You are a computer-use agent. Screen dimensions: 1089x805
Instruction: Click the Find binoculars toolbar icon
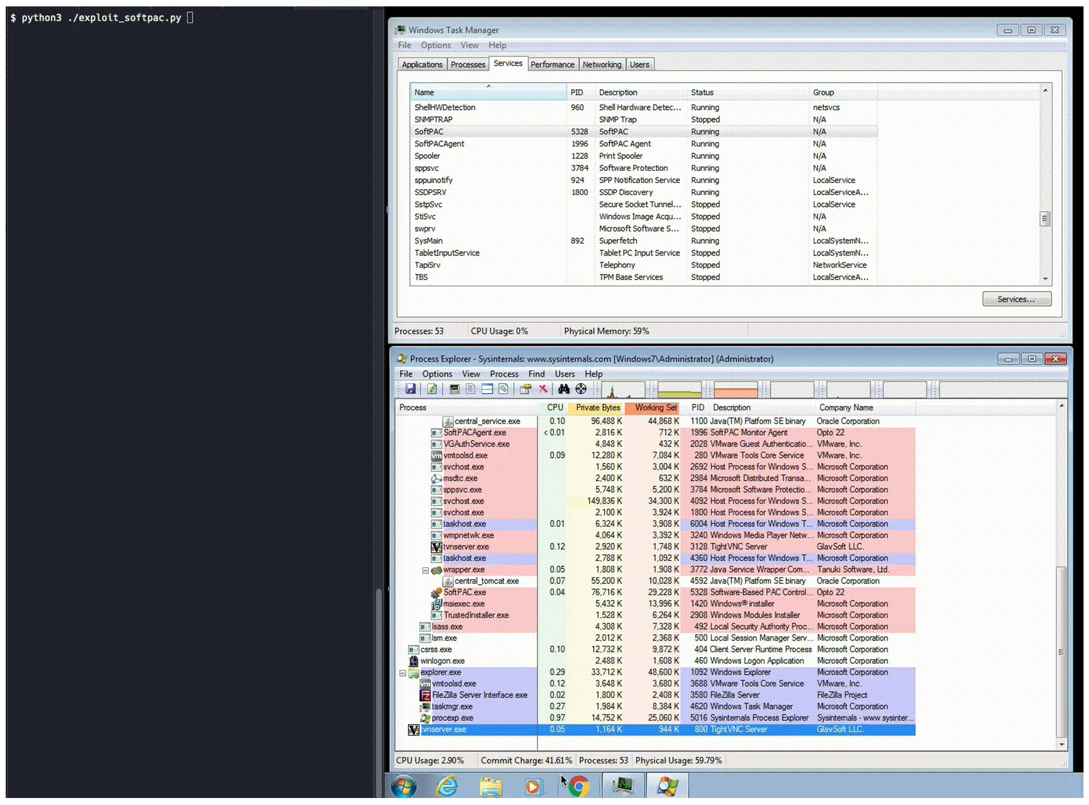564,389
